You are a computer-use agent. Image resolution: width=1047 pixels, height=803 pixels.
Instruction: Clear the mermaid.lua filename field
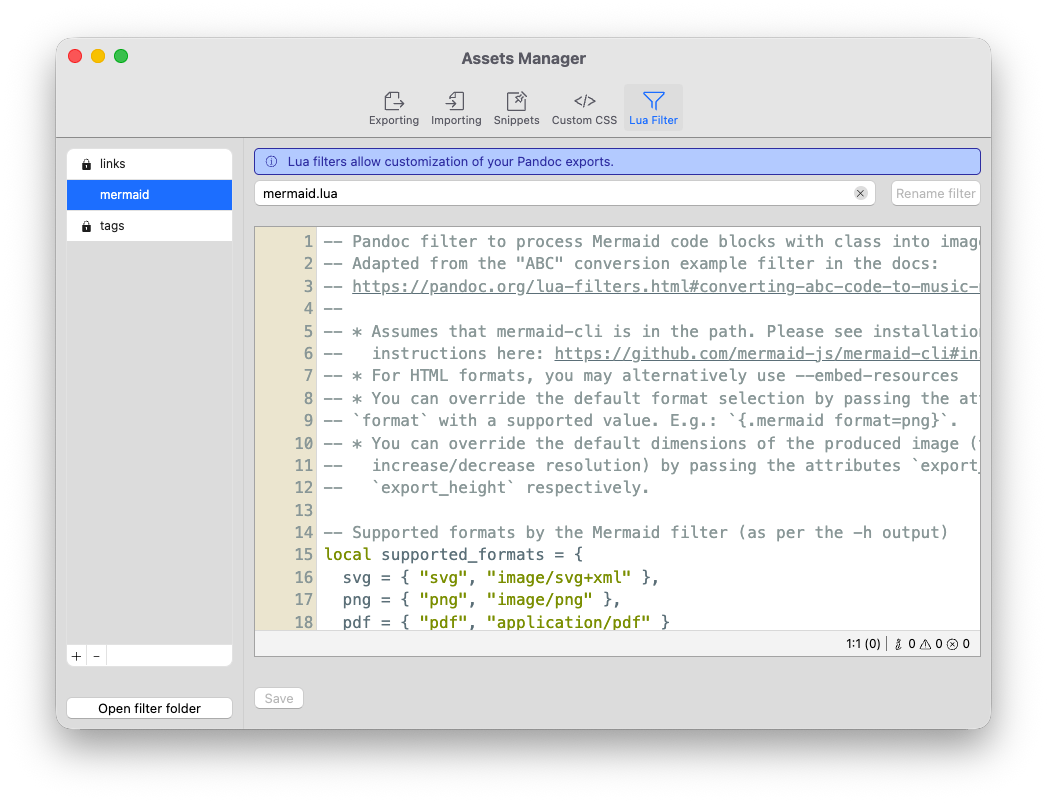click(860, 193)
